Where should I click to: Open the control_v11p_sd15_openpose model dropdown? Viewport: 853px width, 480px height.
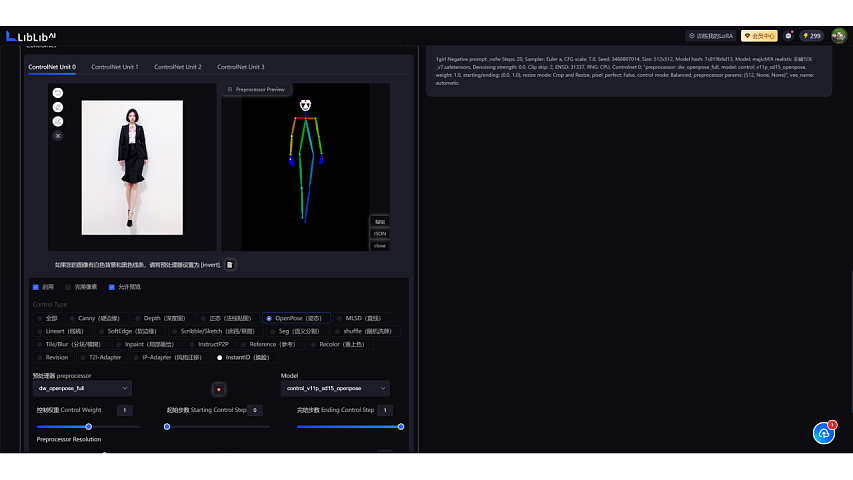tap(335, 389)
